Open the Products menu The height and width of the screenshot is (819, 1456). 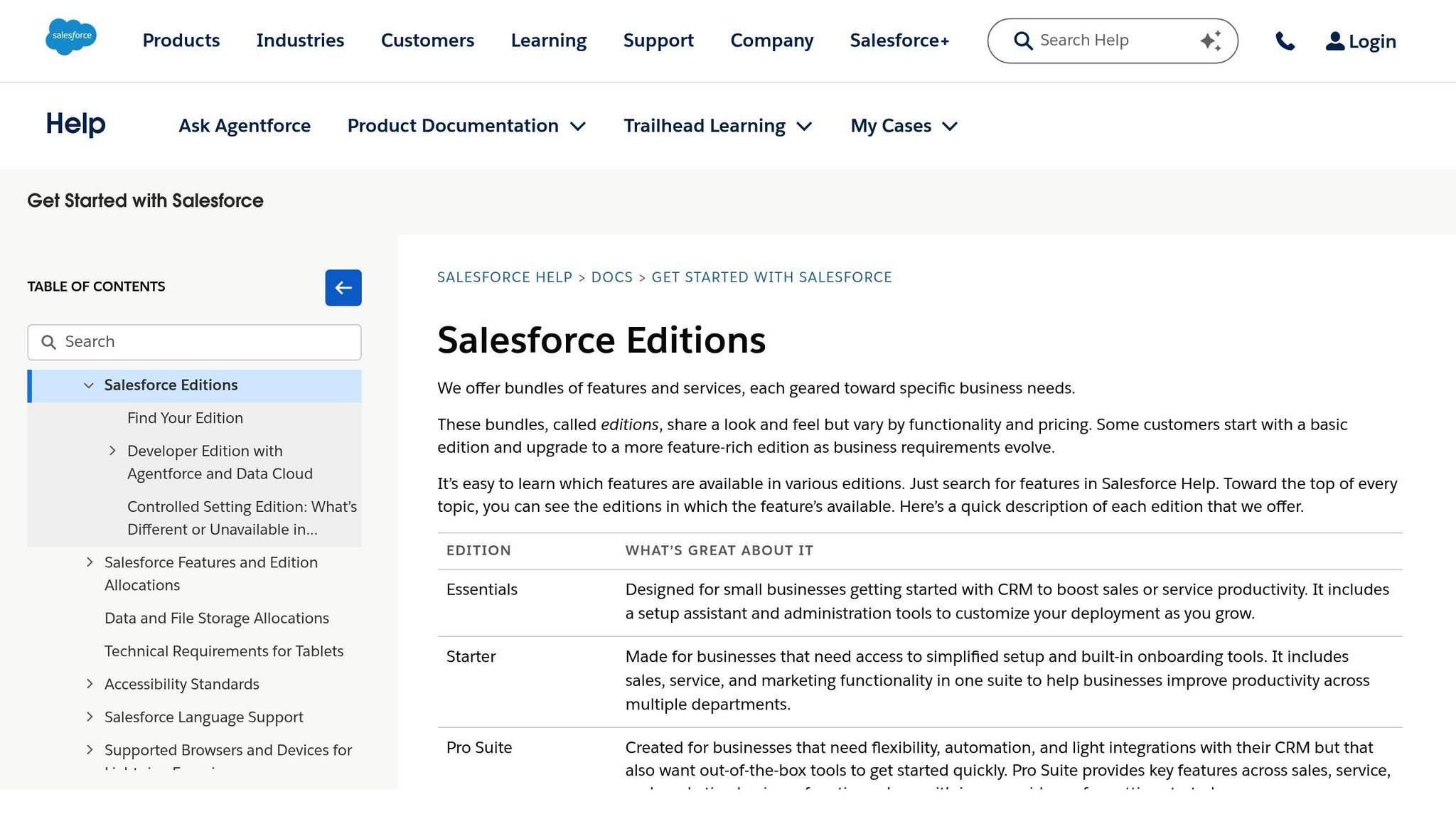click(181, 41)
